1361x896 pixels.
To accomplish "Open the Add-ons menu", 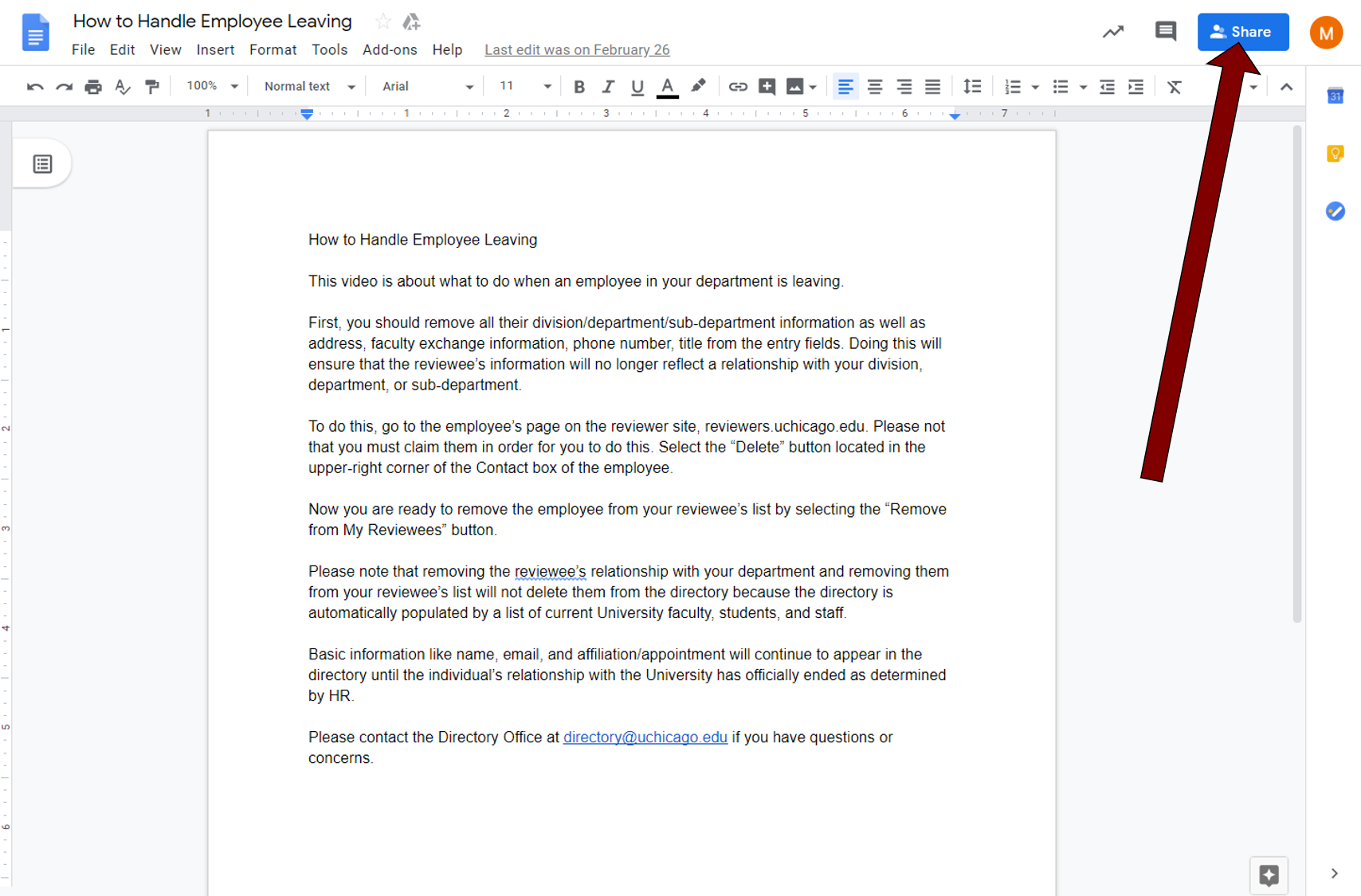I will pyautogui.click(x=390, y=49).
